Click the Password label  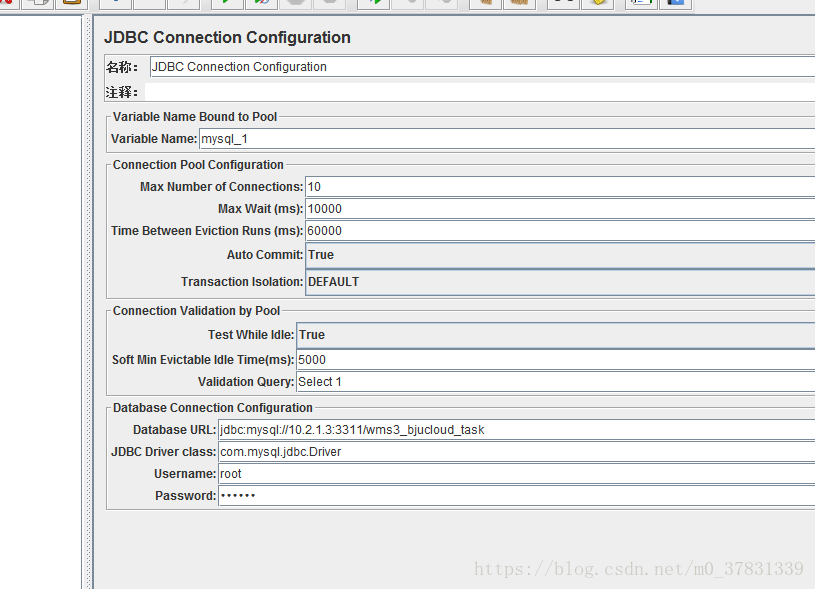pos(185,495)
